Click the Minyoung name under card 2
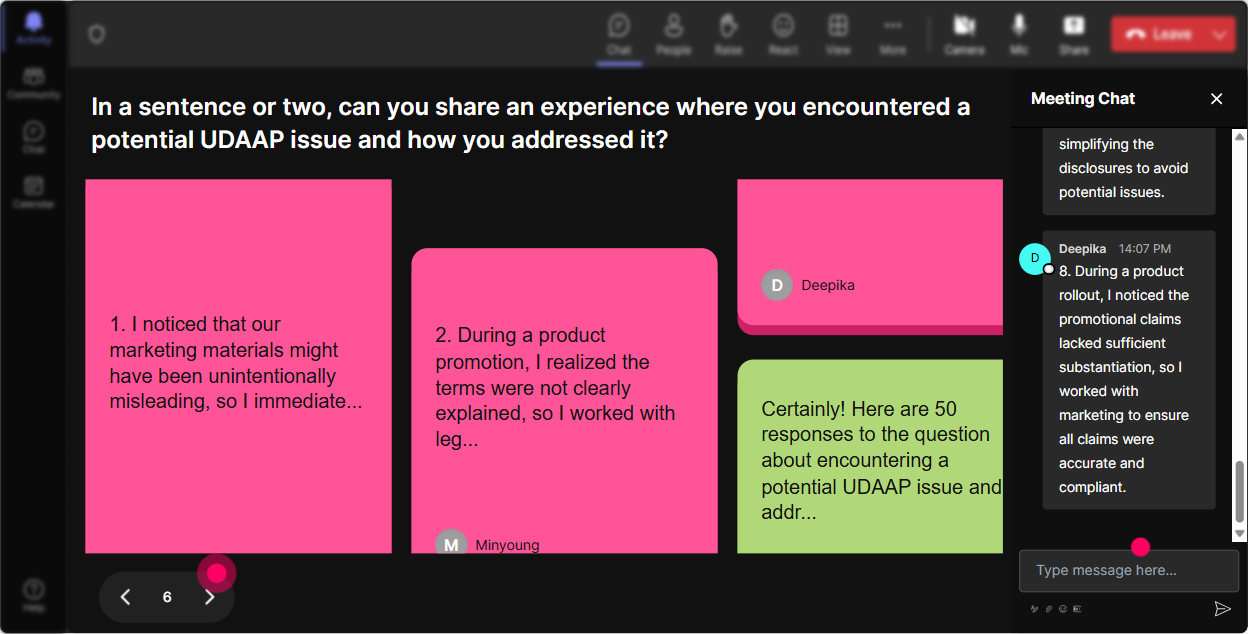Image resolution: width=1248 pixels, height=634 pixels. click(x=507, y=545)
